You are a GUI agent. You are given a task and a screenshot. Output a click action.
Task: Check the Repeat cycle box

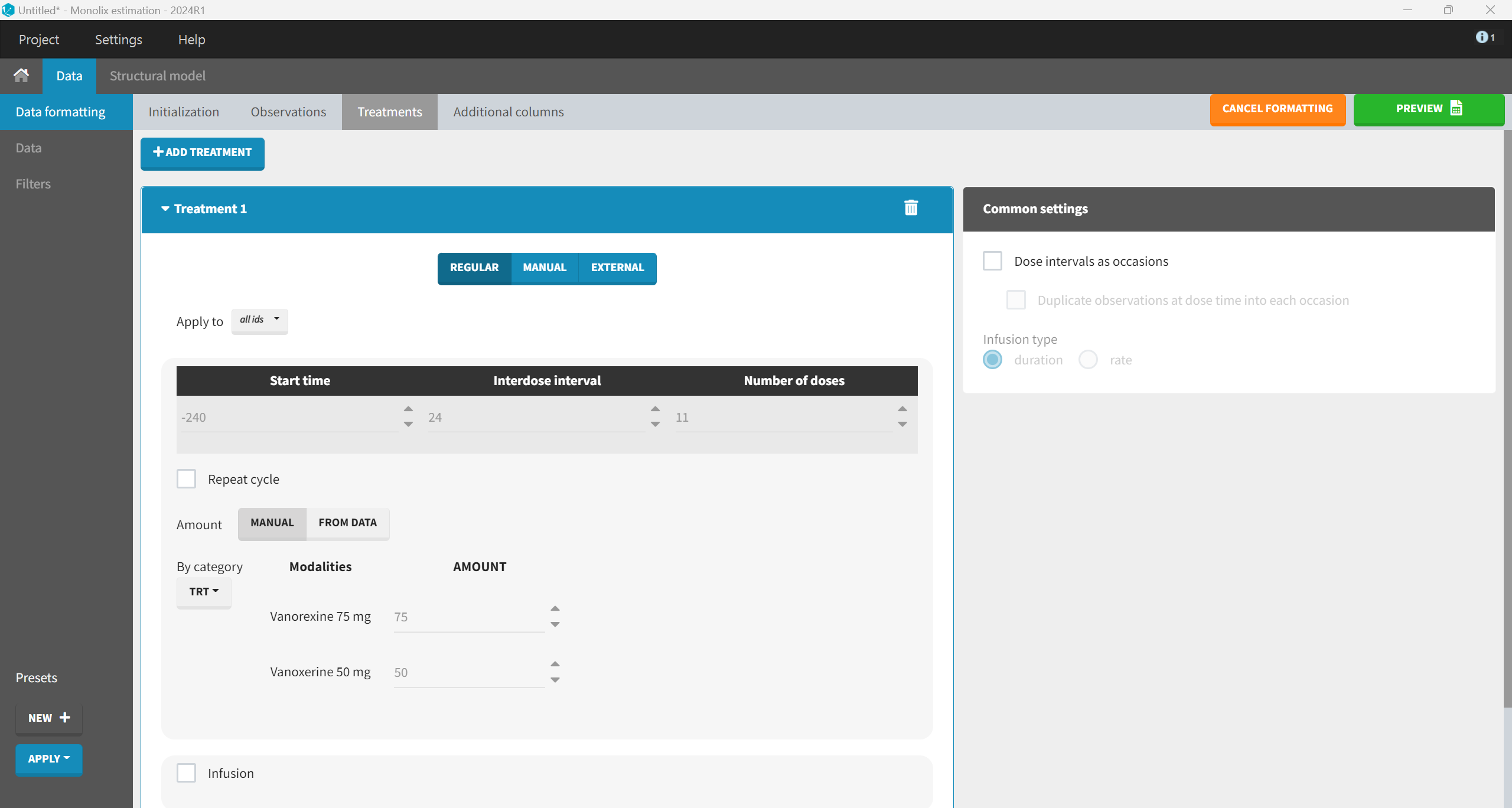tap(187, 478)
